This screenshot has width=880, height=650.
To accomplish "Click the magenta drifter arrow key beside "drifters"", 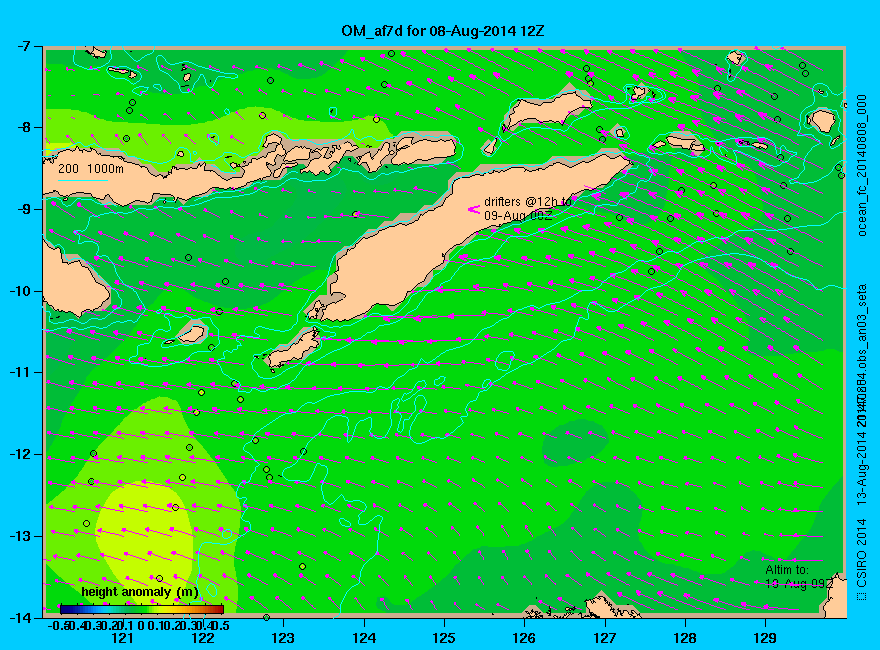I will click(474, 209).
